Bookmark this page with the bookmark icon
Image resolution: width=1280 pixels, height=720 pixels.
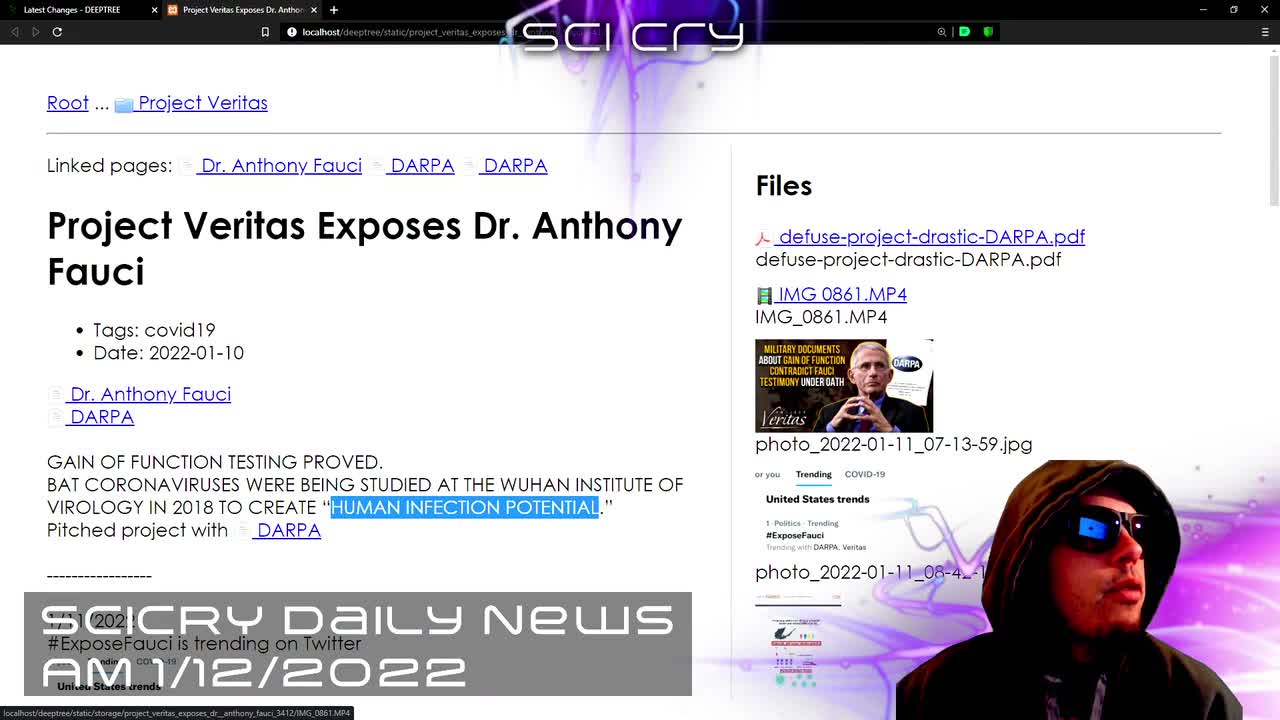[x=265, y=32]
